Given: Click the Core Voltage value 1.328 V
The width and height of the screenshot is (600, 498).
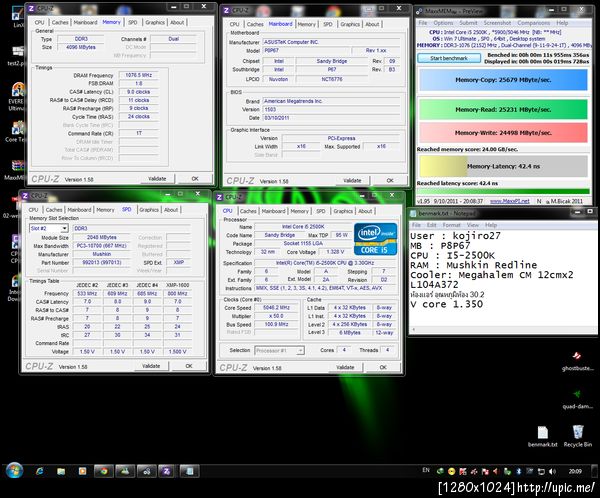Looking at the screenshot, I should [x=335, y=252].
